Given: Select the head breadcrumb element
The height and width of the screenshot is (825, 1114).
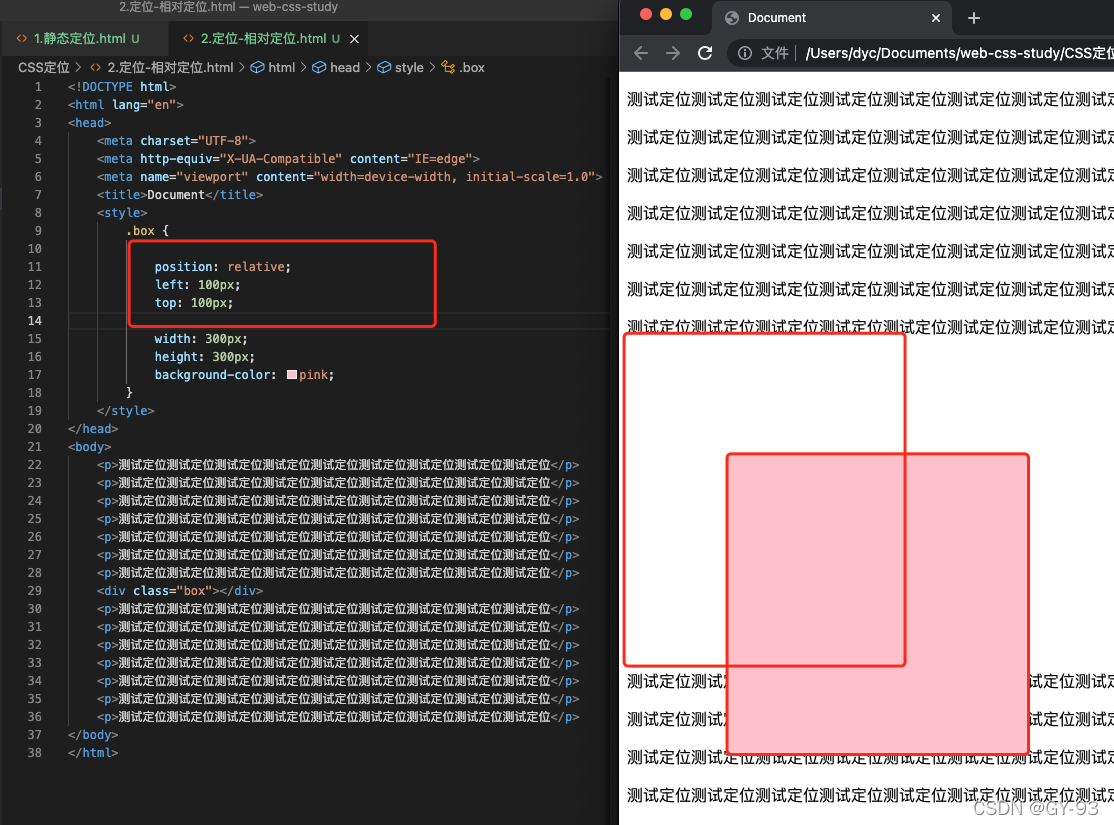Looking at the screenshot, I should coord(345,68).
